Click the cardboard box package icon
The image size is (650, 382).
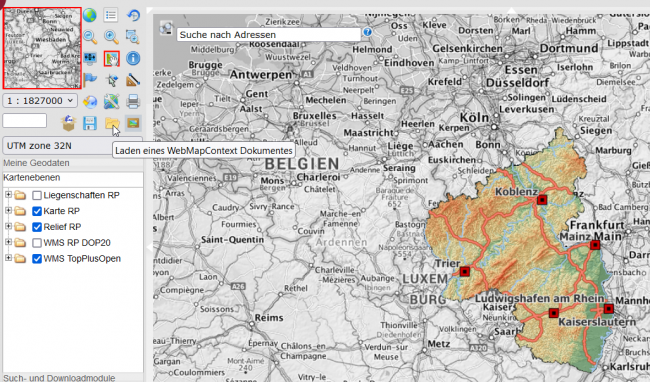point(68,123)
